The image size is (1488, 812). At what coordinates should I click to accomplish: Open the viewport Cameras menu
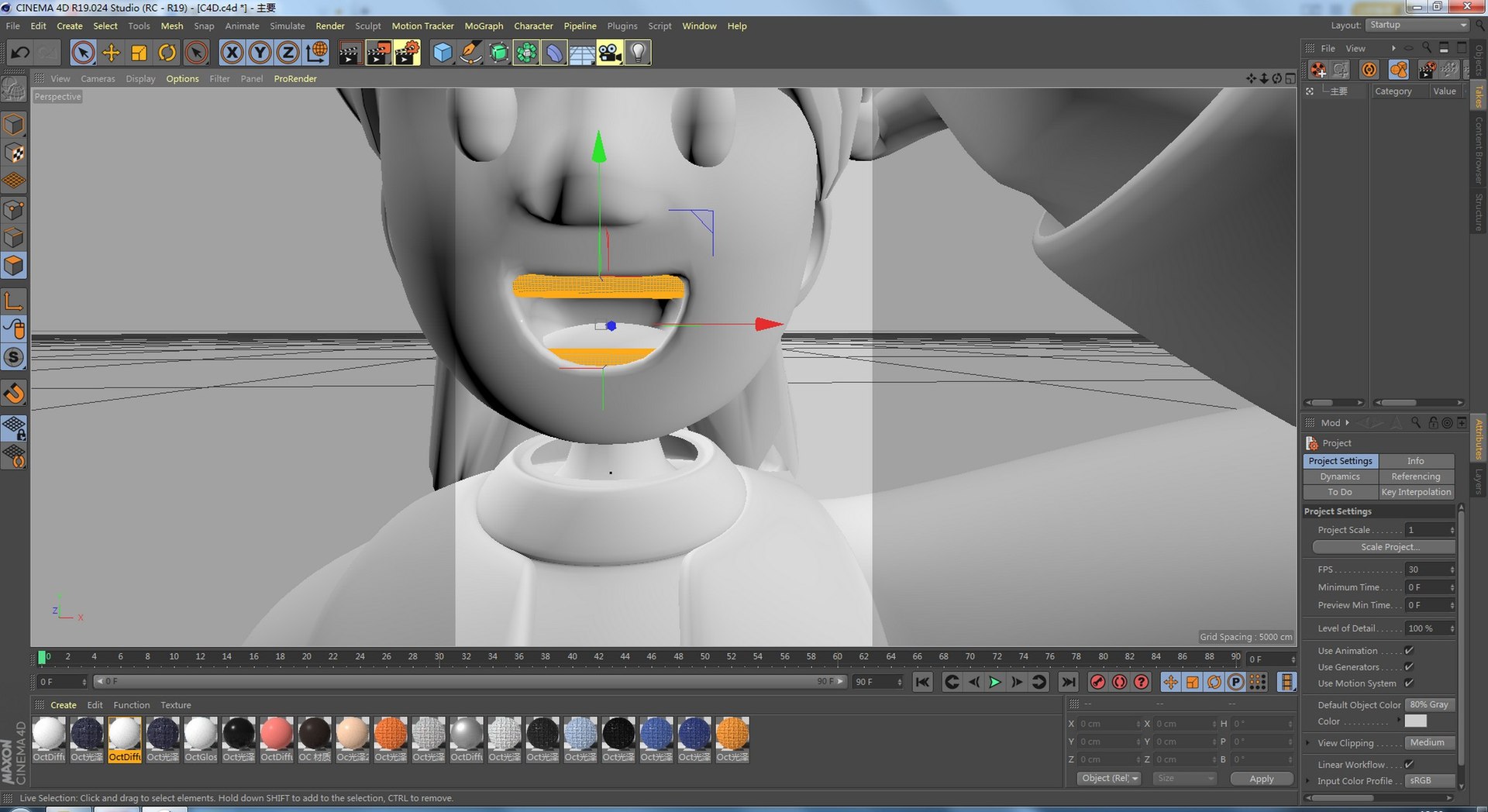98,79
